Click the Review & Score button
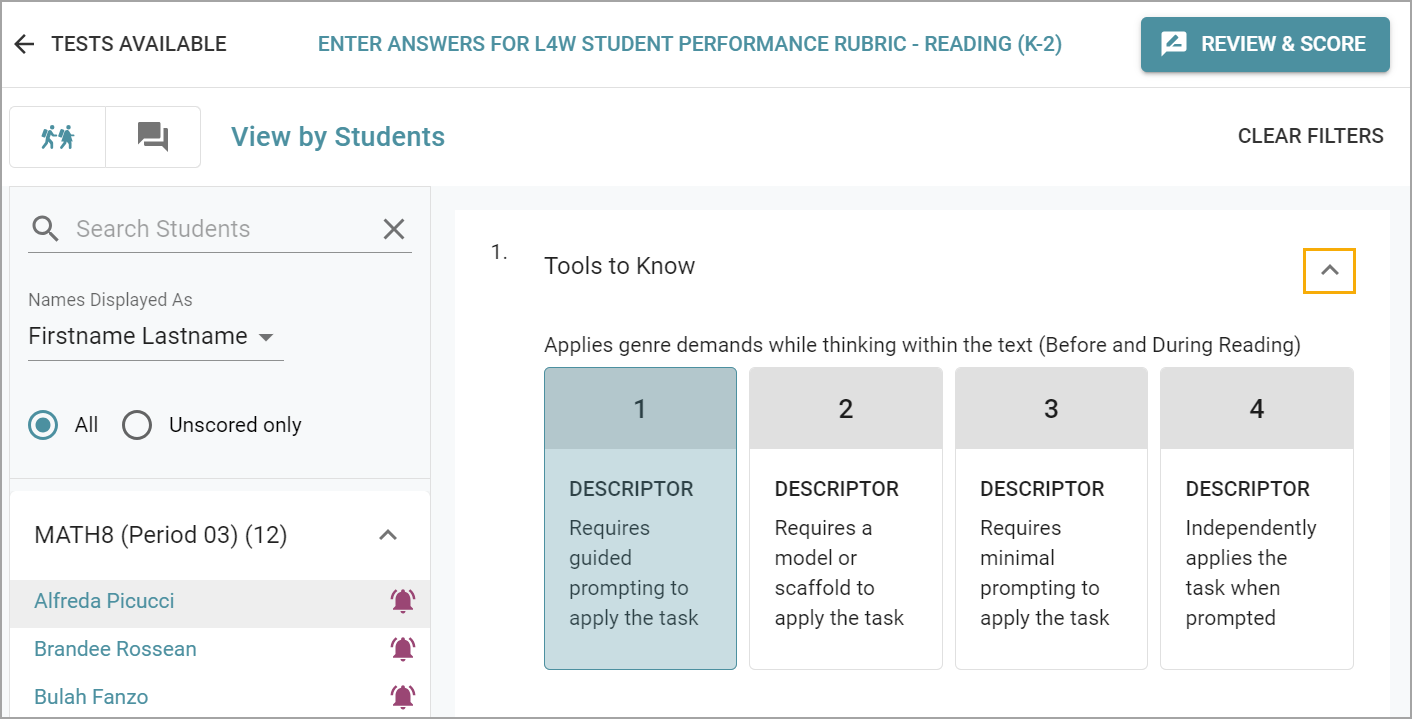Screen dimensions: 1412x719 [1265, 44]
